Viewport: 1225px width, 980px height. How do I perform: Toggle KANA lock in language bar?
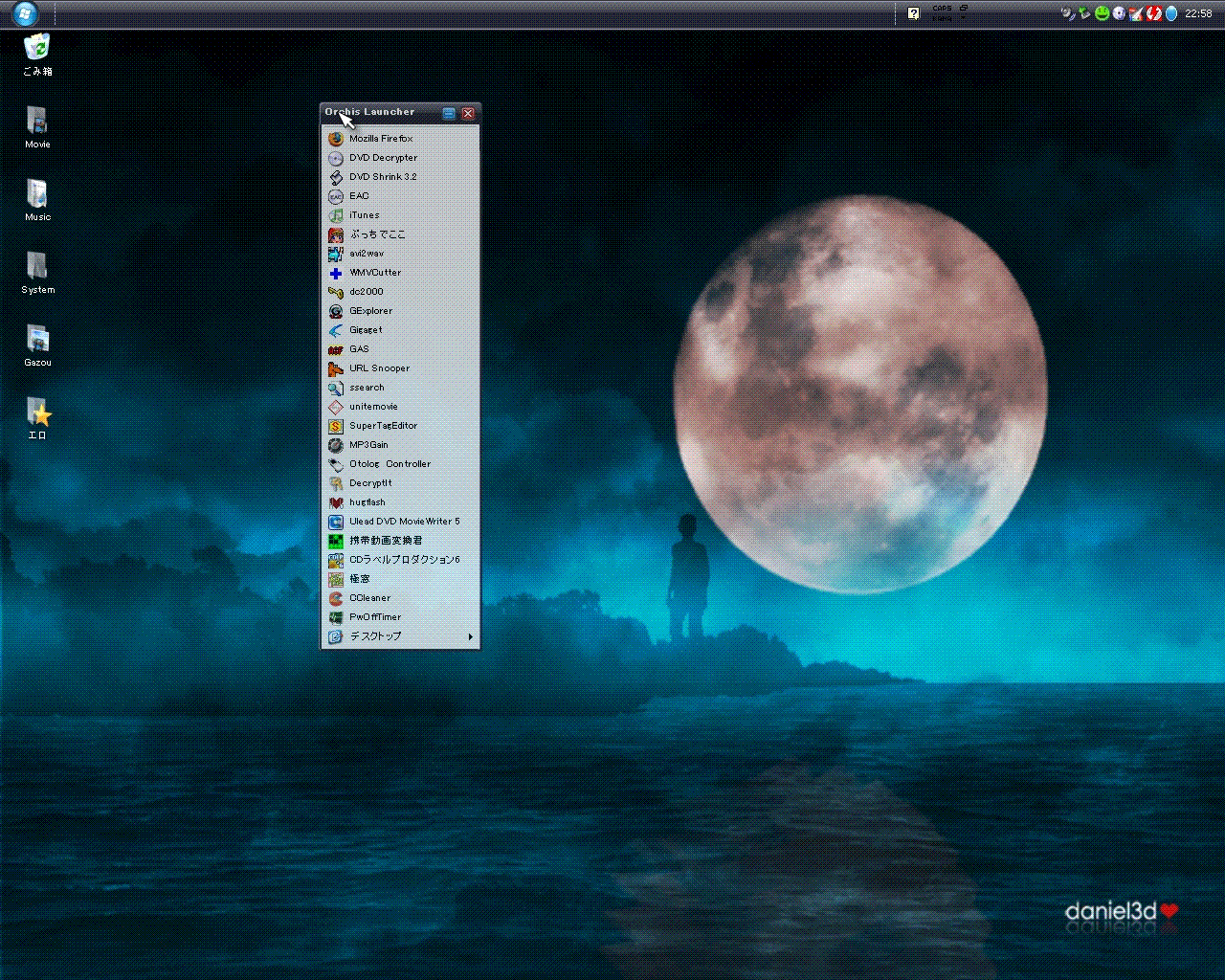(x=942, y=18)
